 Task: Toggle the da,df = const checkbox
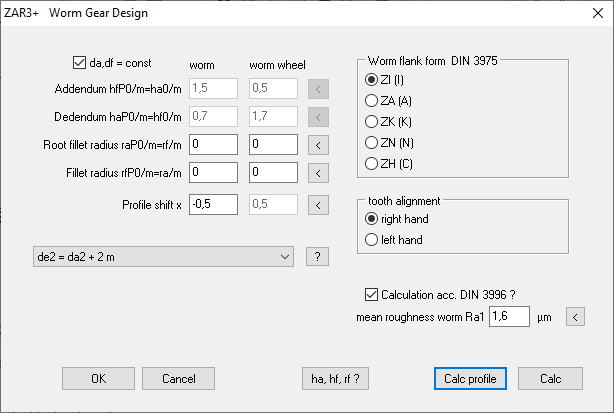coord(81,62)
